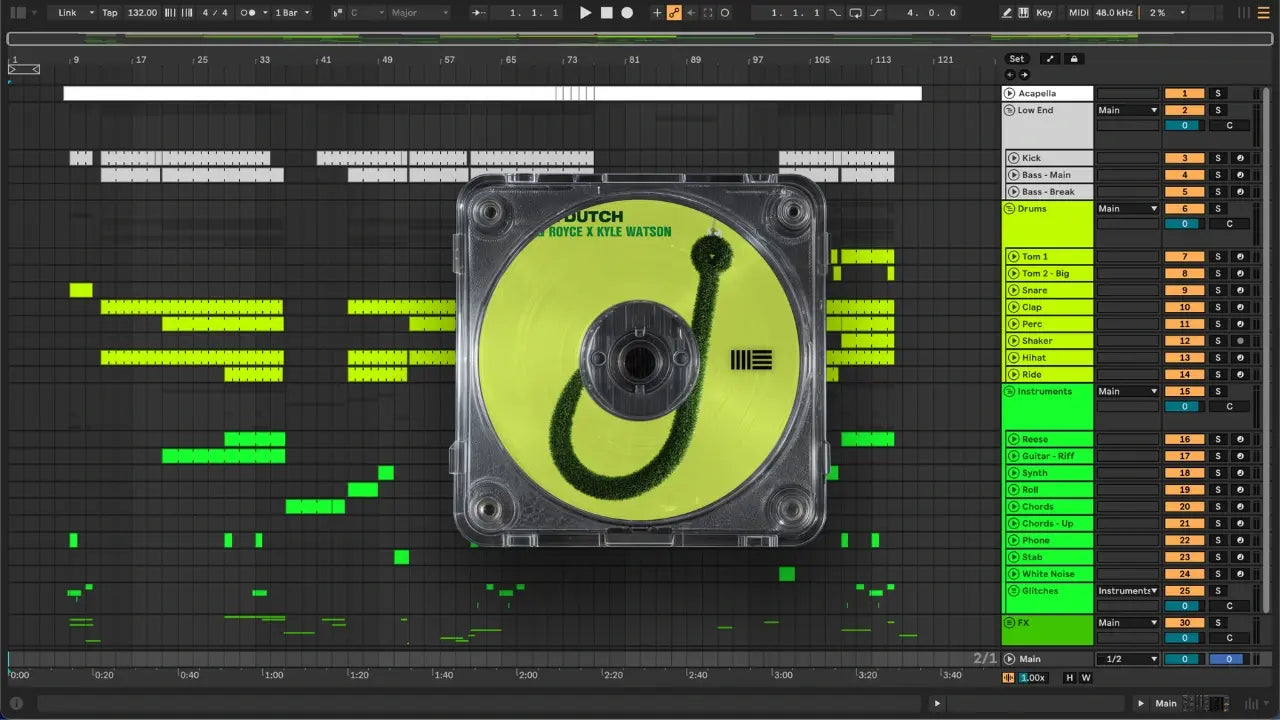Viewport: 1280px width, 720px height.
Task: Toggle the metronome icon
Action: click(x=249, y=13)
